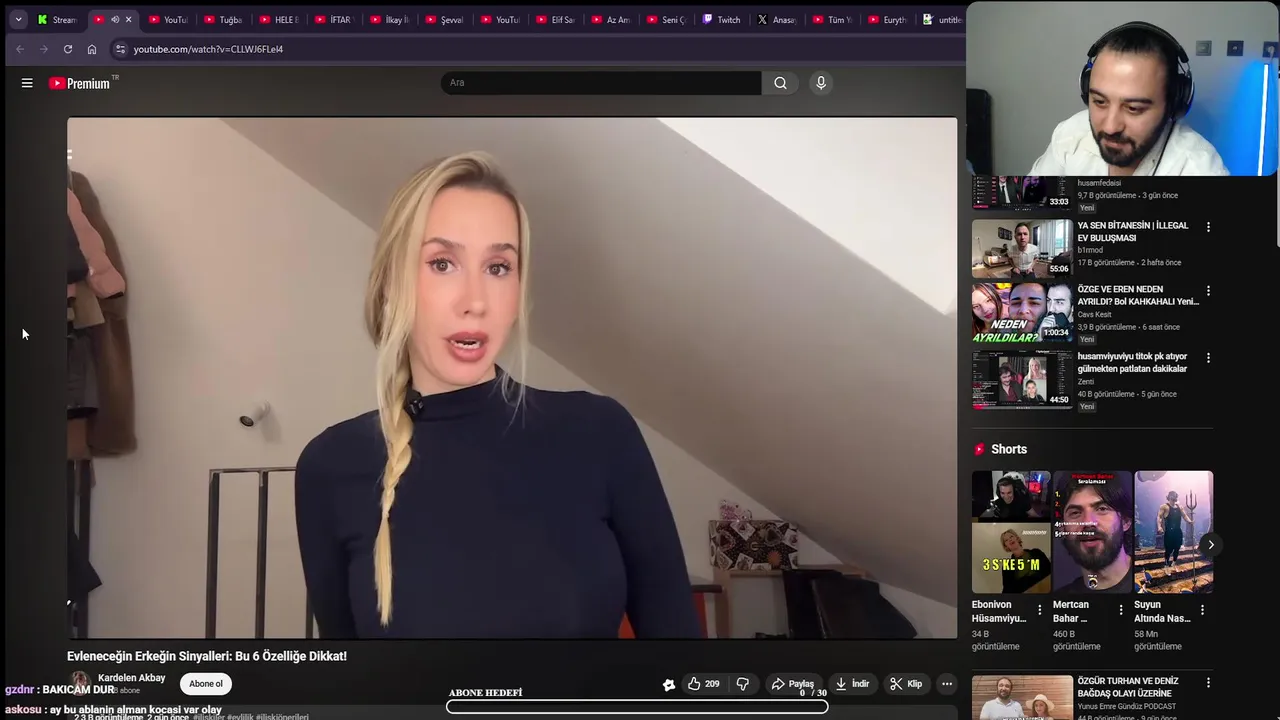Open the 'Mertcan Bahar' Short
The image size is (1280, 720).
(1092, 532)
